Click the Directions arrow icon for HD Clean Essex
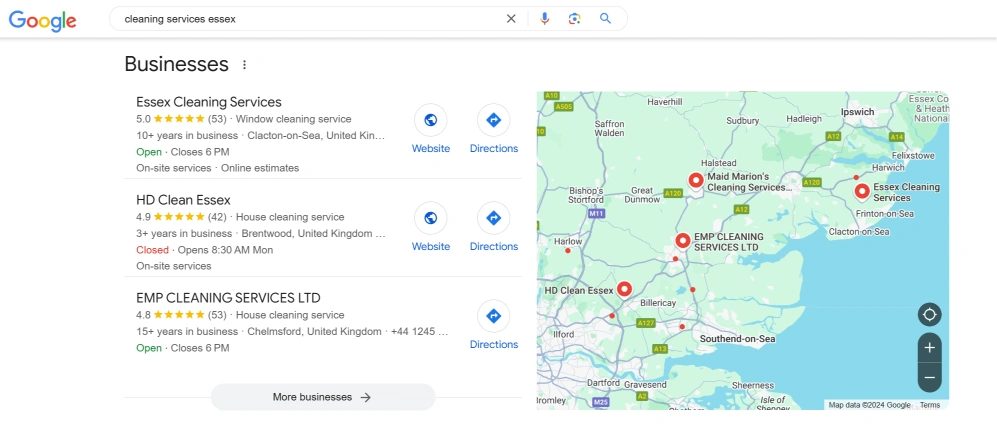The height and width of the screenshot is (432, 997). pyautogui.click(x=493, y=218)
